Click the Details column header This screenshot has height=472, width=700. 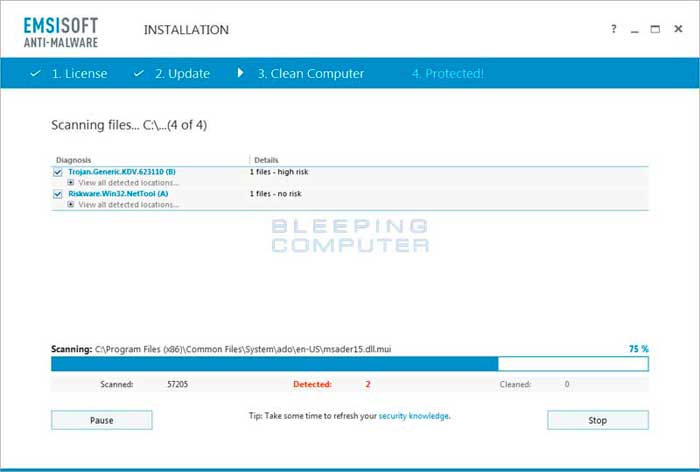point(266,160)
